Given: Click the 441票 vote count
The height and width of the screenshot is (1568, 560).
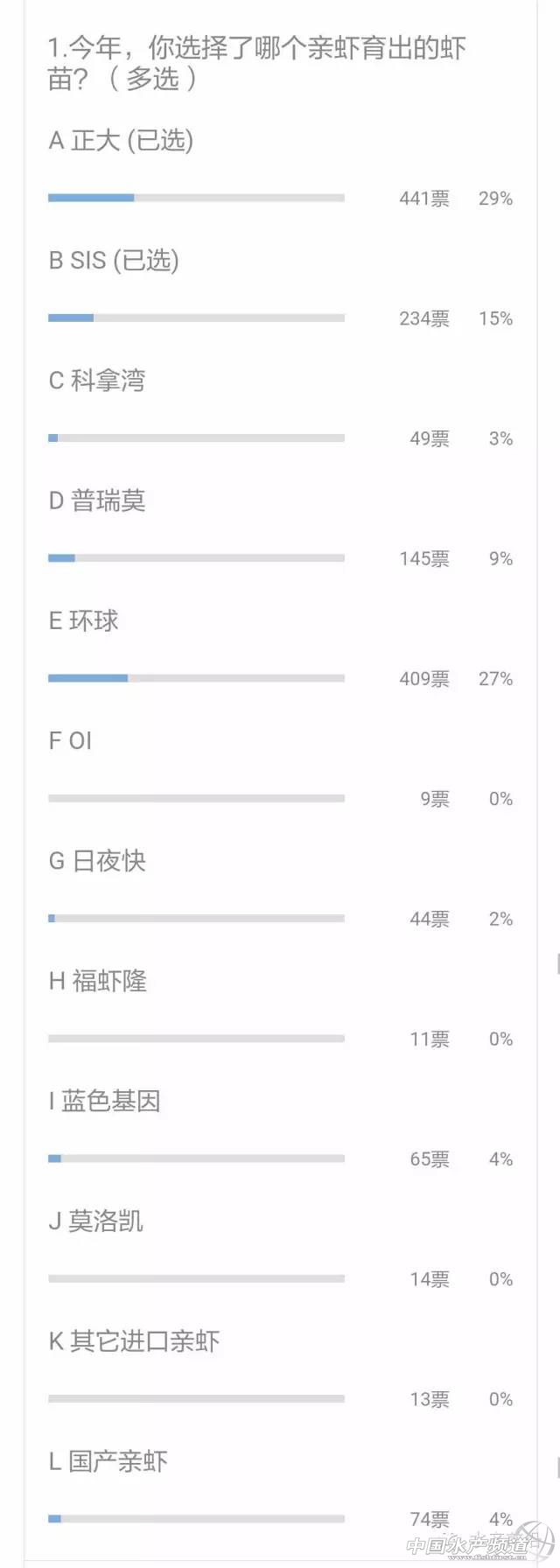Looking at the screenshot, I should click(424, 199).
